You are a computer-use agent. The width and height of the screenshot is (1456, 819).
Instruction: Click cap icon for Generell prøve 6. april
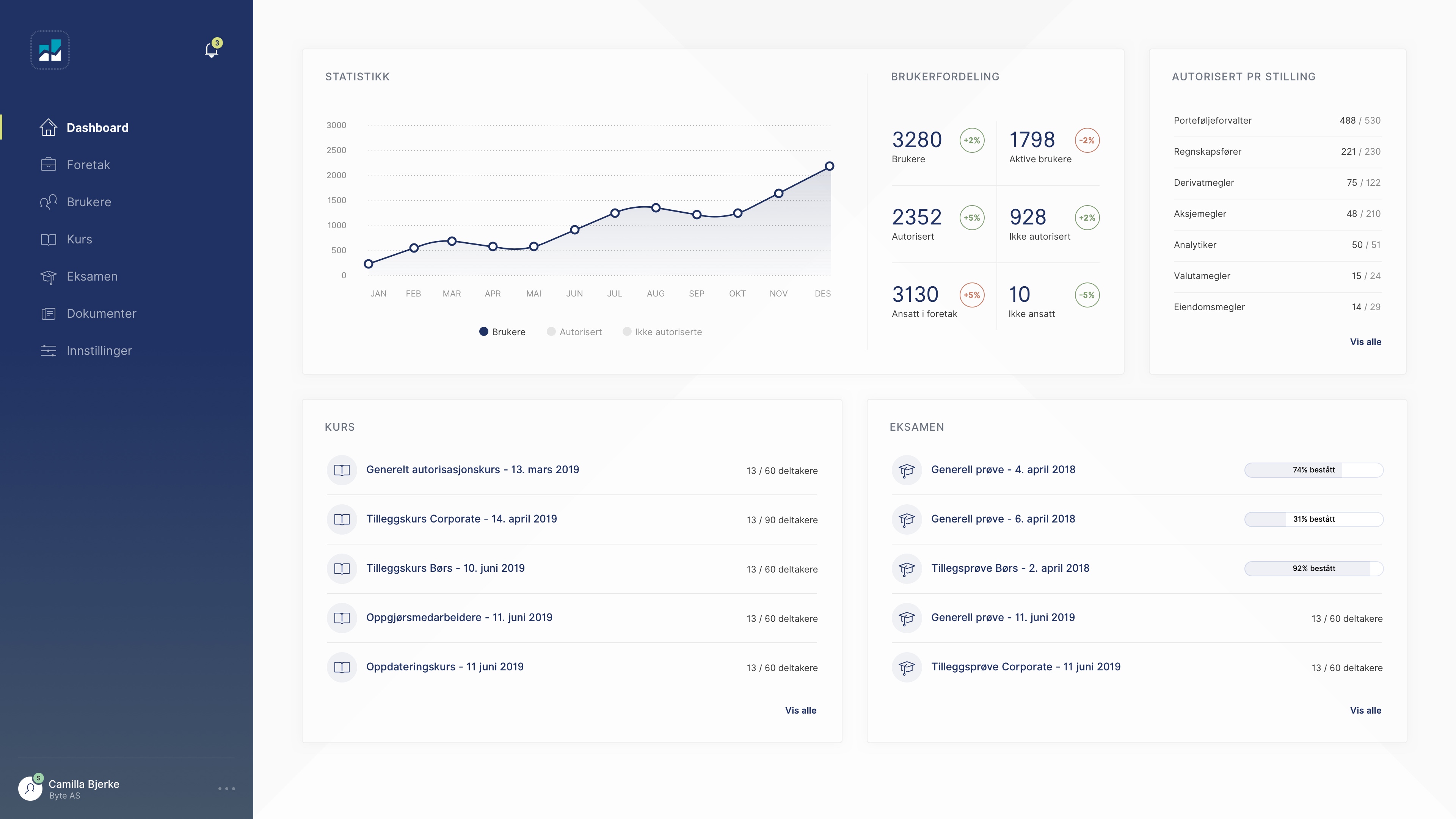pyautogui.click(x=907, y=519)
